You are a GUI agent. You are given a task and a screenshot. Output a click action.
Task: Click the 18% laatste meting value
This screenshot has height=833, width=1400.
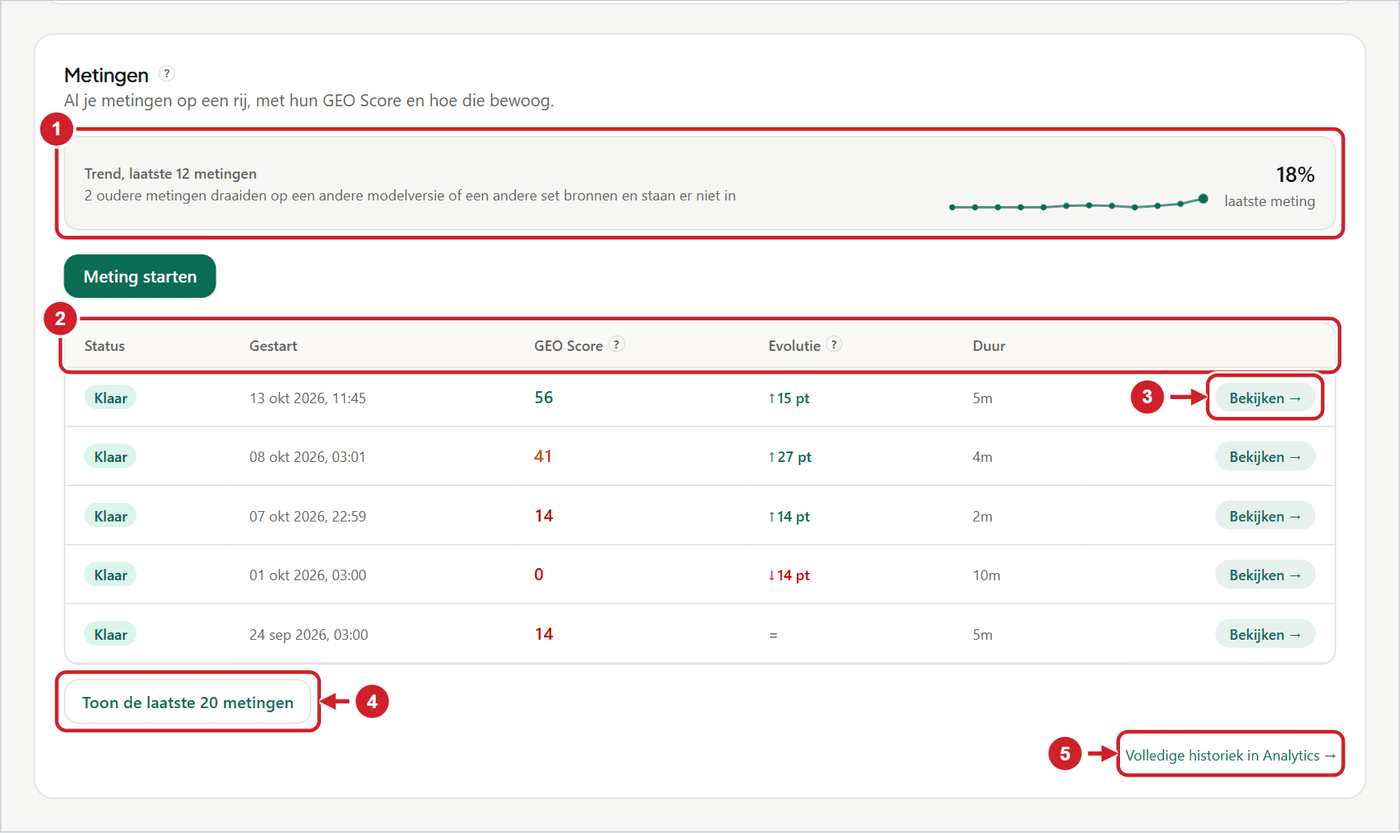[x=1295, y=175]
